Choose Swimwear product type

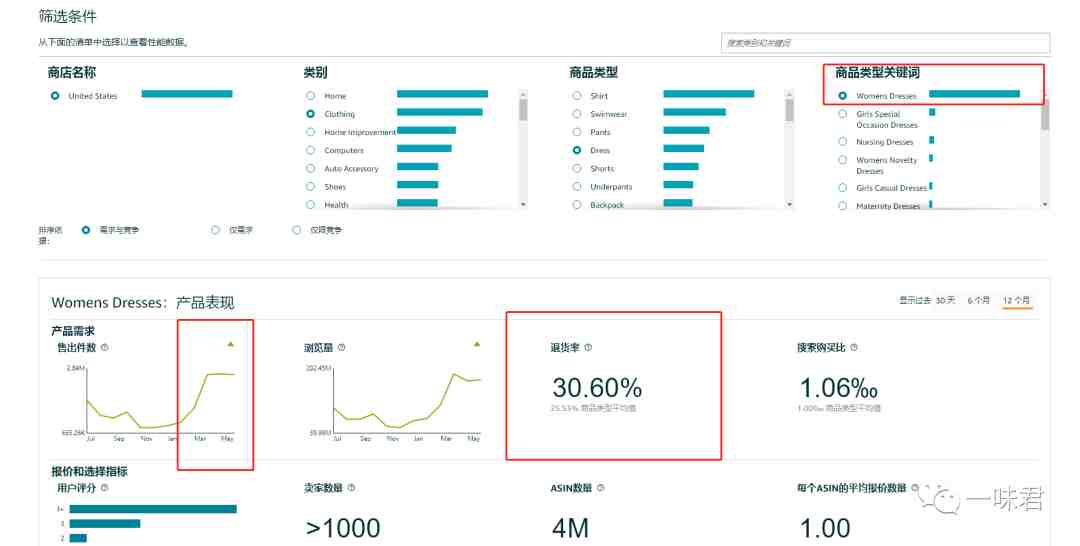(577, 114)
